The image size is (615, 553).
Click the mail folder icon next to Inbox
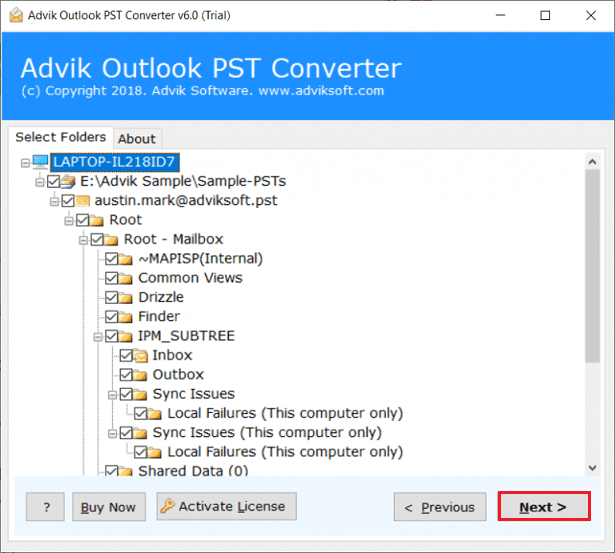coord(140,355)
